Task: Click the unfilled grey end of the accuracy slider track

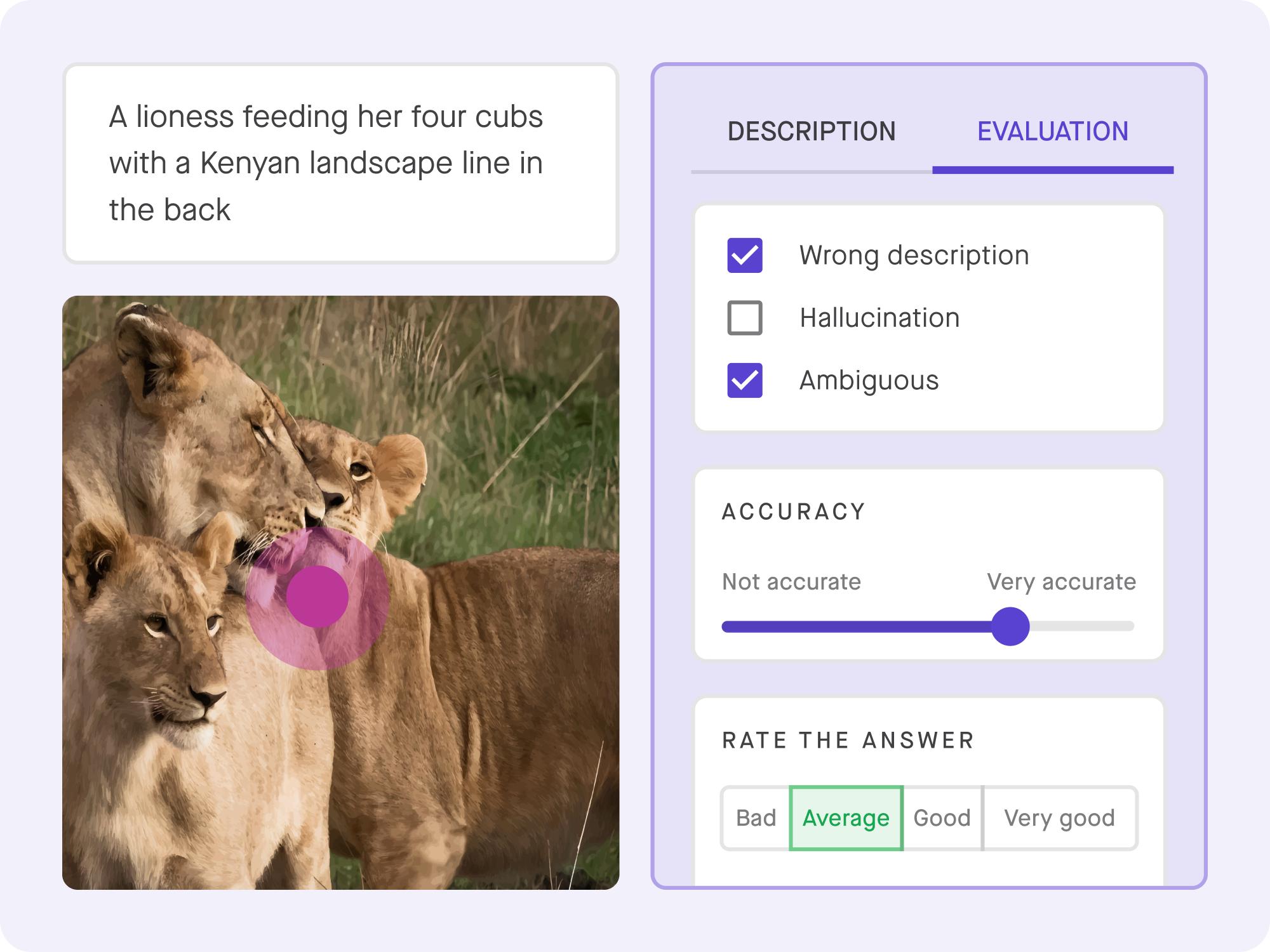Action: click(x=1082, y=626)
